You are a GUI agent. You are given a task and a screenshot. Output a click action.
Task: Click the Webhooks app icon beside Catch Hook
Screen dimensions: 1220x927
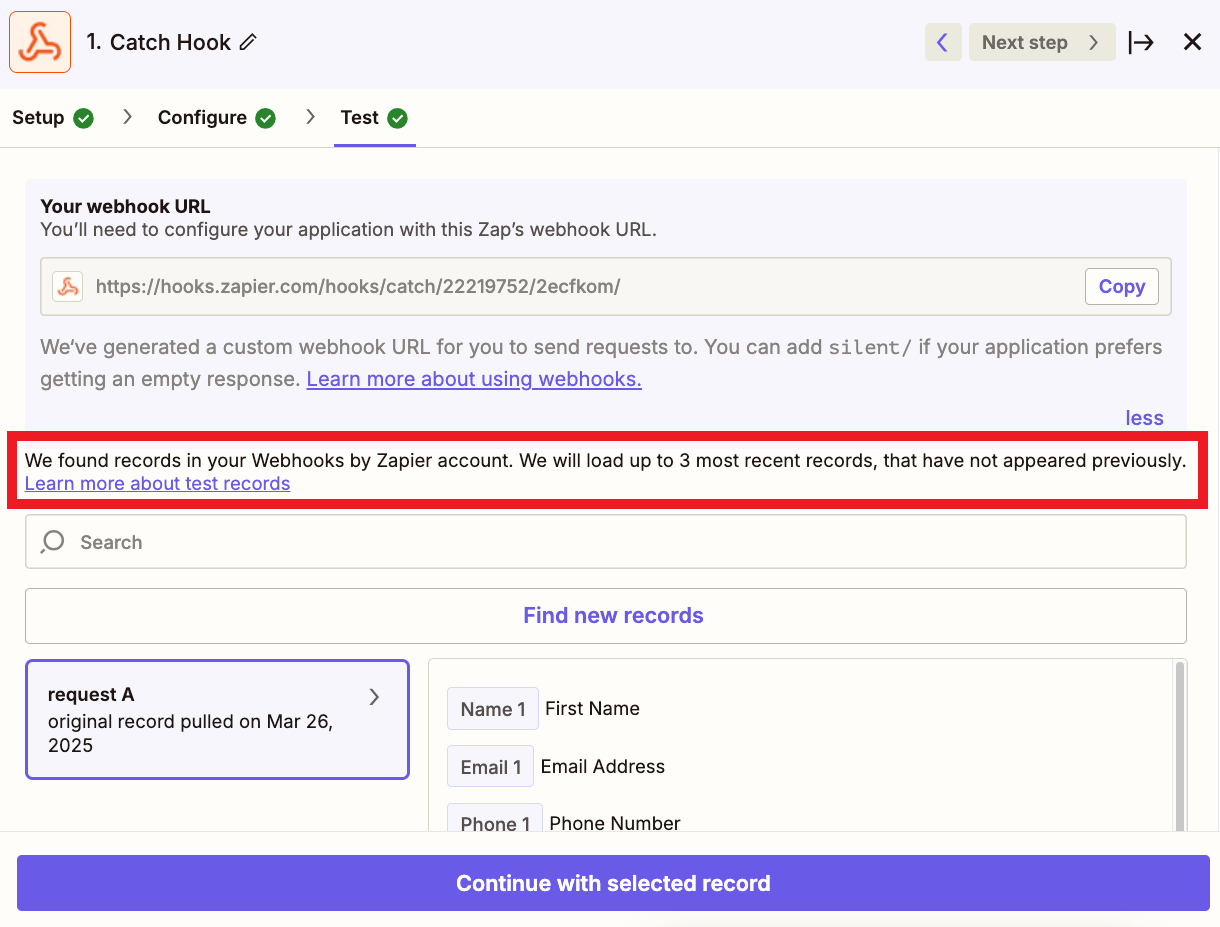tap(40, 42)
